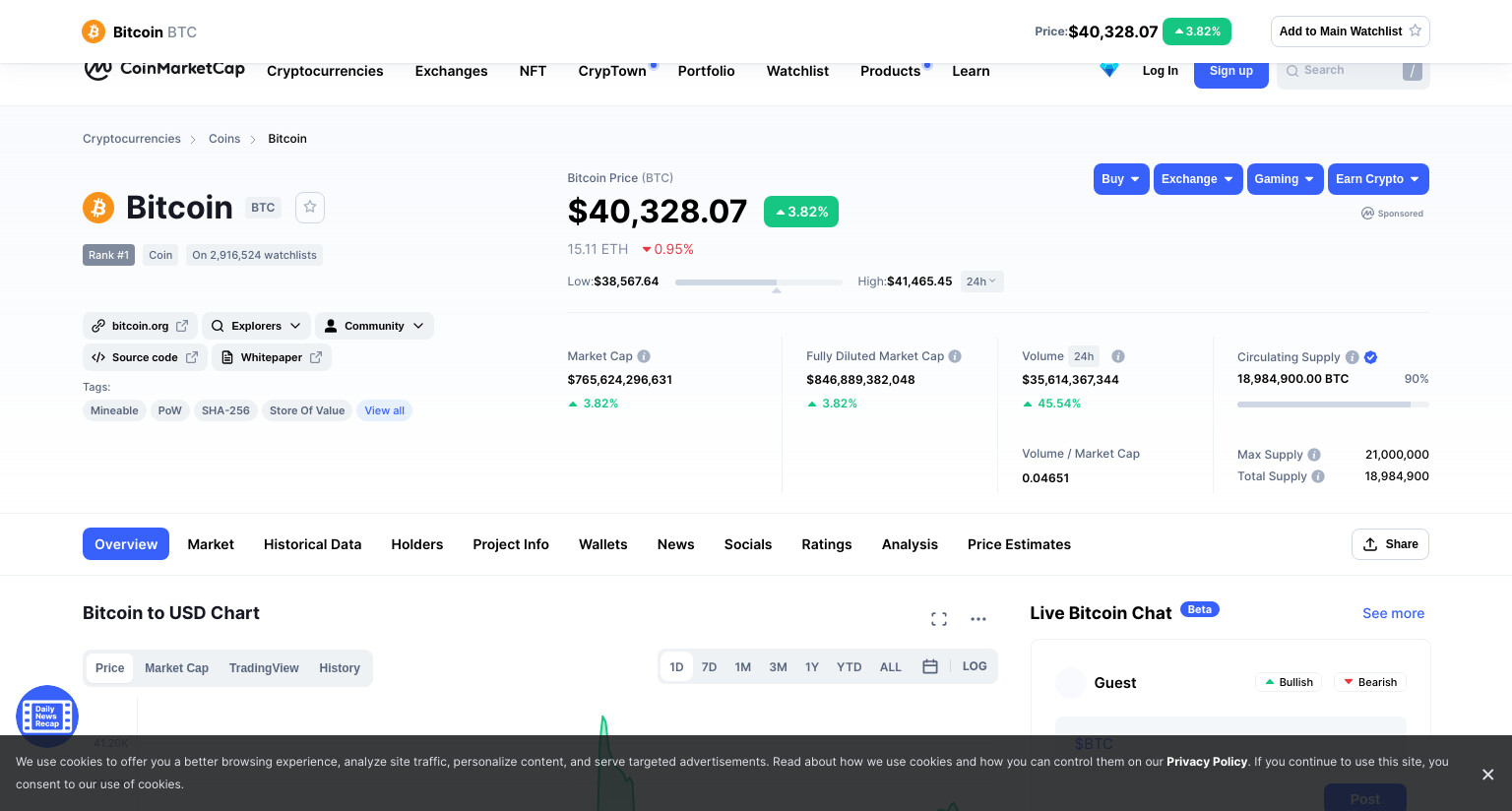Open the 24h low/high range dropdown

(981, 281)
